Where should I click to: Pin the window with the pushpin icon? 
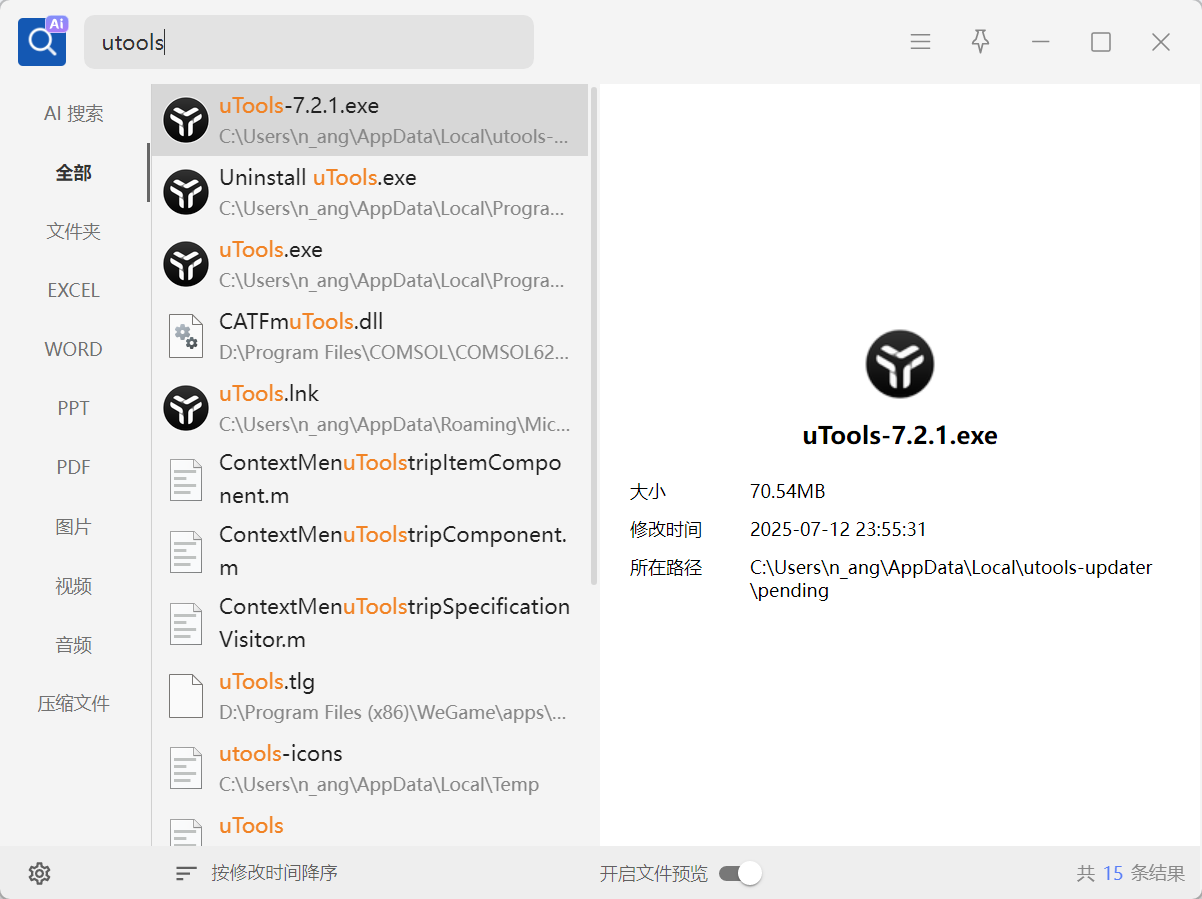click(x=980, y=42)
